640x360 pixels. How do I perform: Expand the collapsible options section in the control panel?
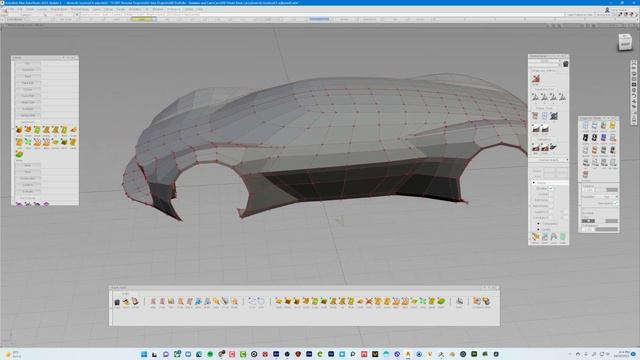534,182
